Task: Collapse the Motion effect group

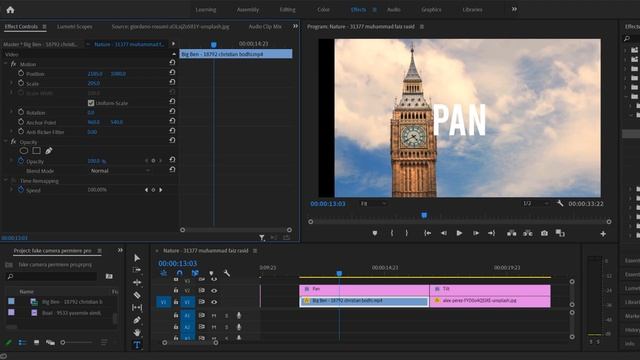Action: tap(6, 64)
